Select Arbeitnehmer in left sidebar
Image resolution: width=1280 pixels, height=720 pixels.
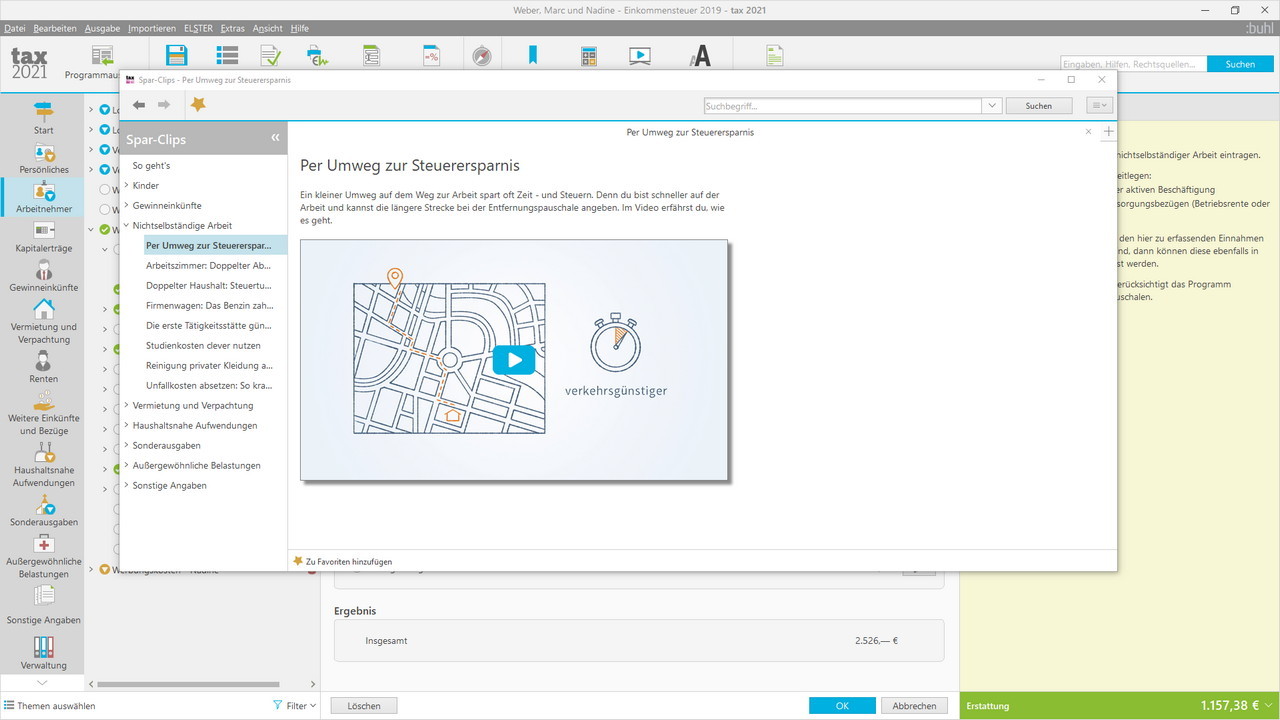click(44, 198)
